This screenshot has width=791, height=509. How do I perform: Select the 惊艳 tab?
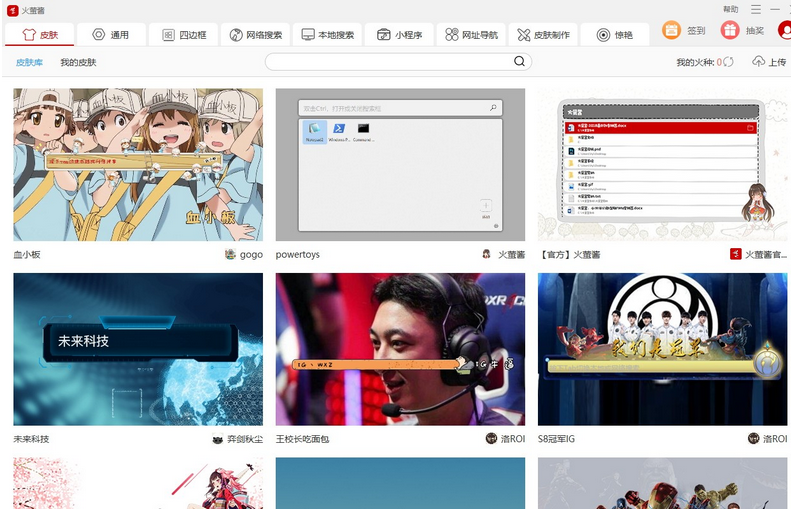tap(614, 34)
